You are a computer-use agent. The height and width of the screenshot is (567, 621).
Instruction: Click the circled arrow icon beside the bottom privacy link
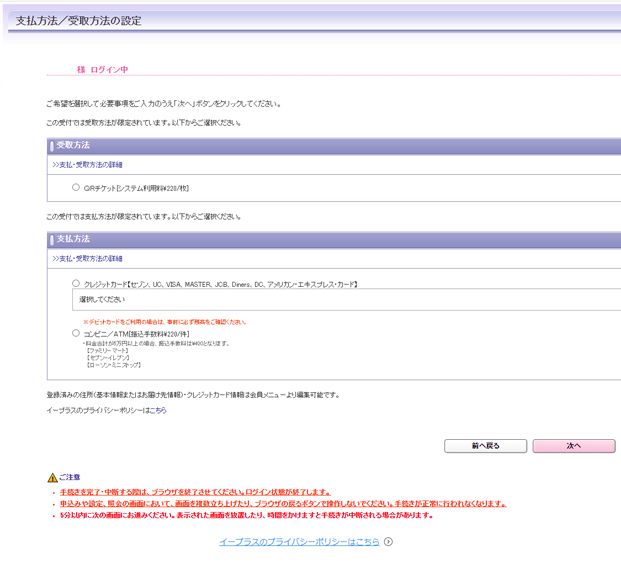click(x=388, y=542)
